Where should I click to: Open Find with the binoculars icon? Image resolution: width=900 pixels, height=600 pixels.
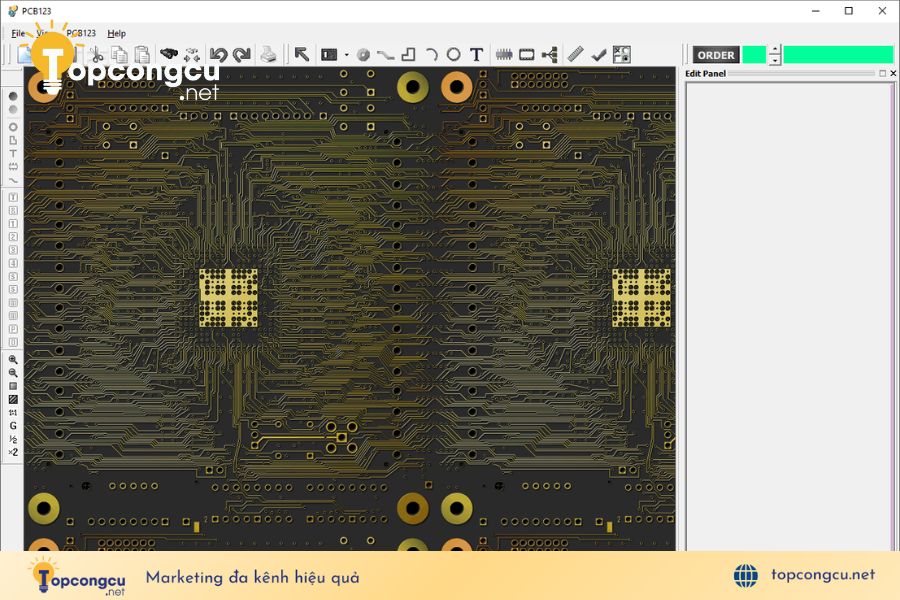169,55
